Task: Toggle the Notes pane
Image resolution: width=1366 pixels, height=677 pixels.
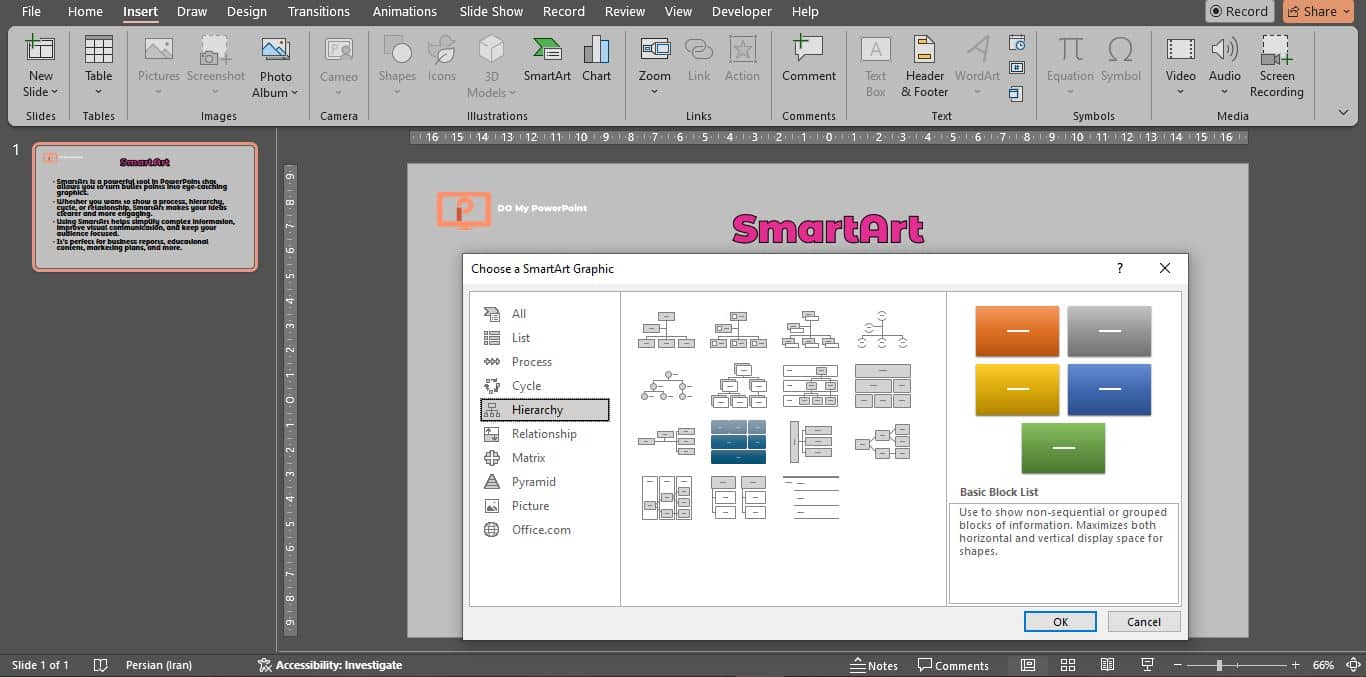Action: 873,664
